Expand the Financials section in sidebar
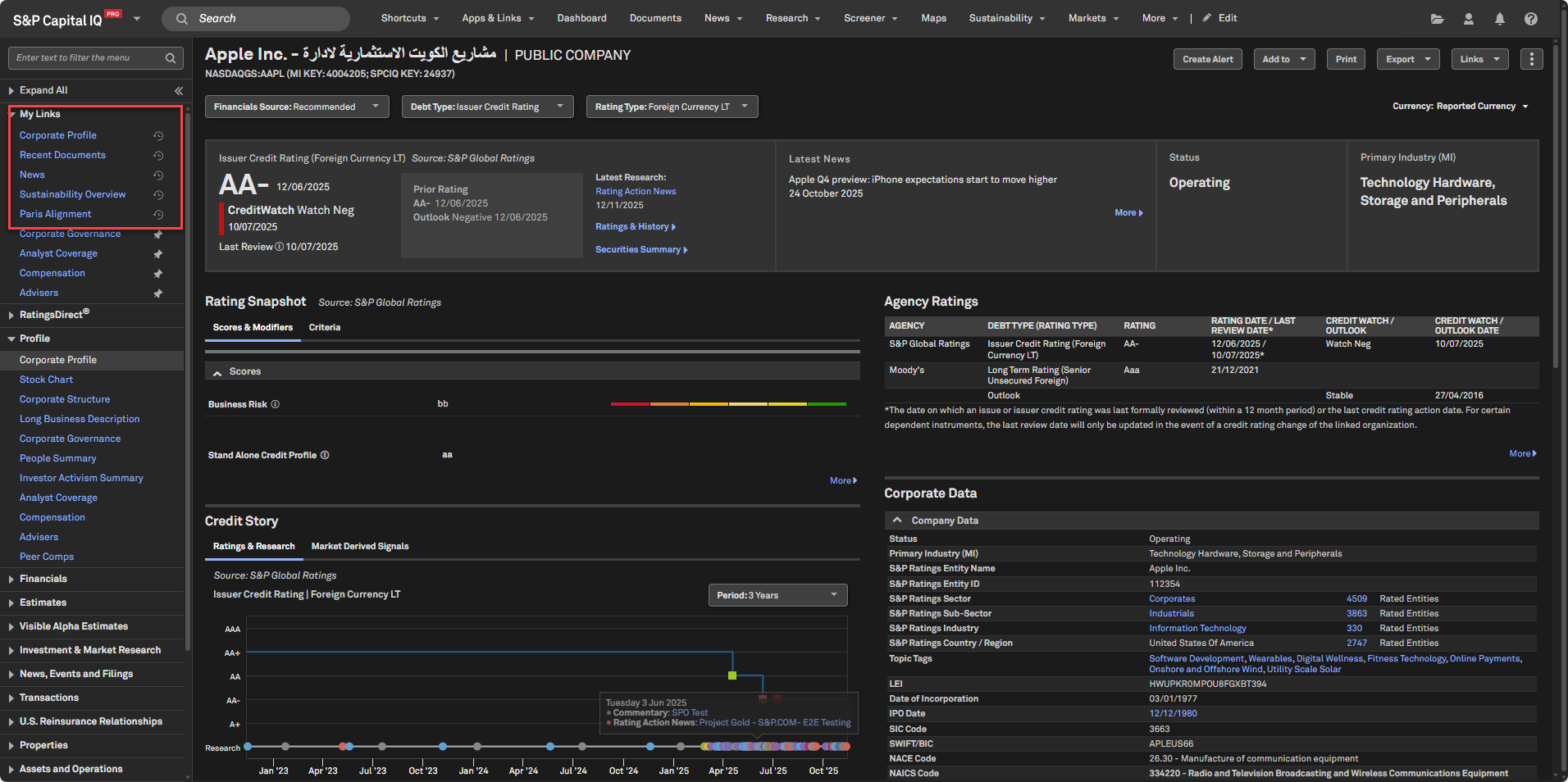 (x=43, y=579)
